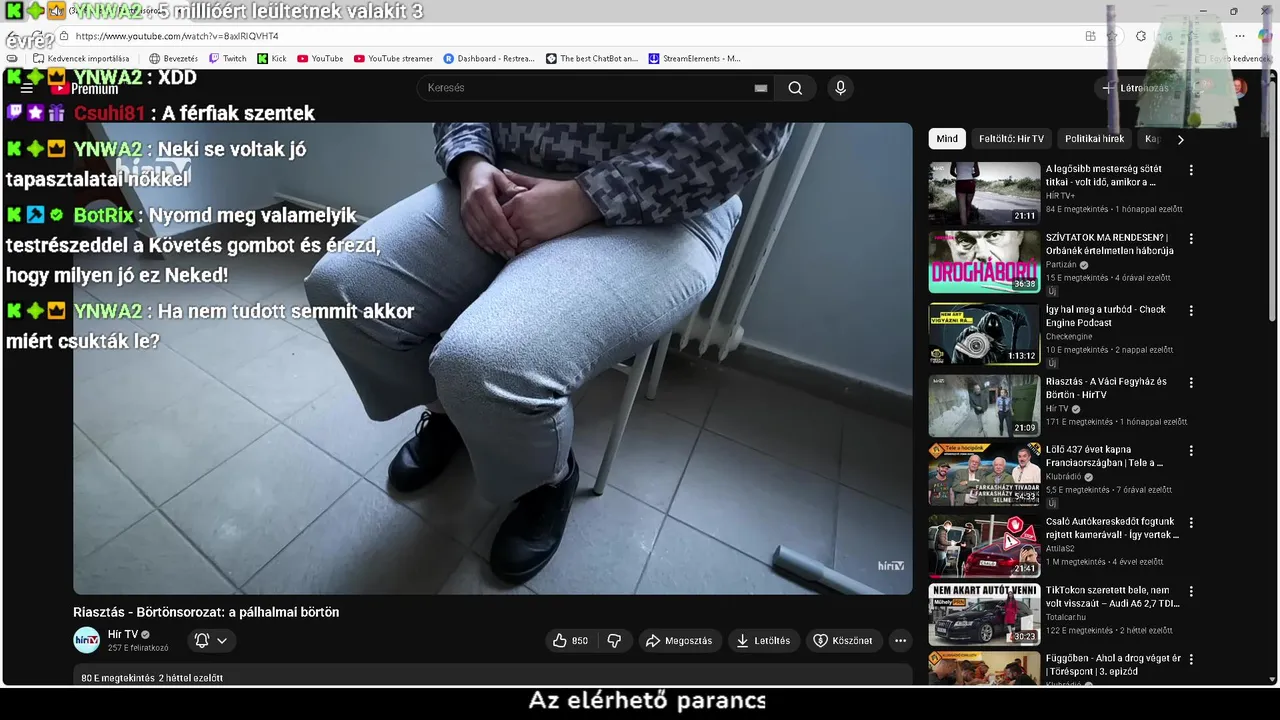Viewport: 1280px width, 720px height.
Task: Like the video with thumbs-up 850
Action: [x=570, y=641]
